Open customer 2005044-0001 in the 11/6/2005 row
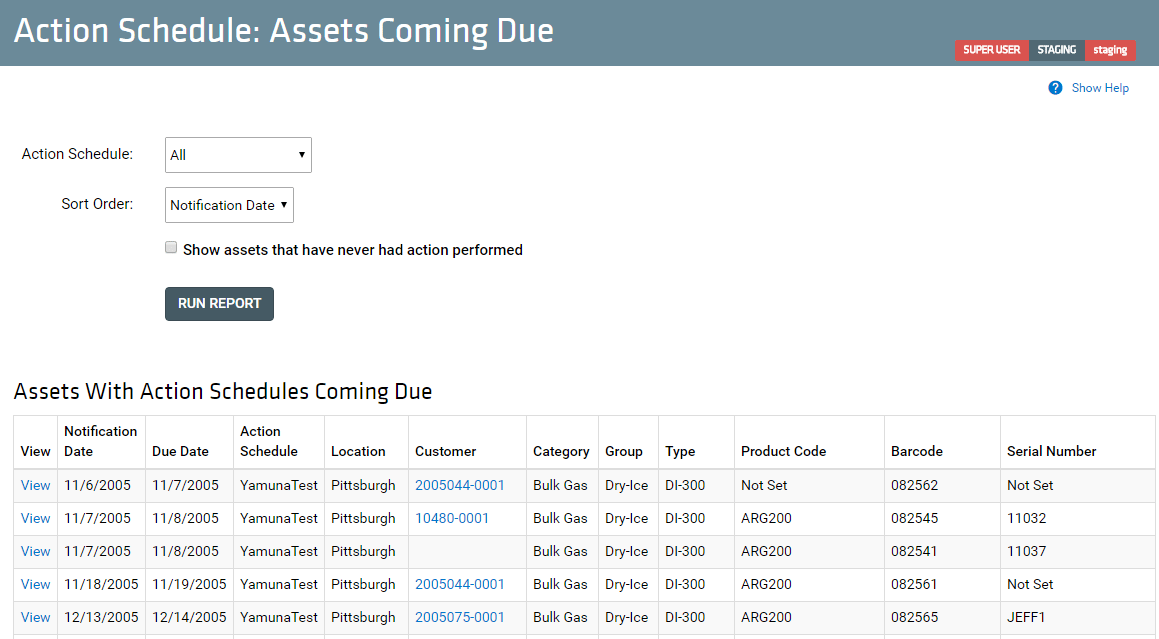Screen dimensions: 1159x639 click(460, 485)
